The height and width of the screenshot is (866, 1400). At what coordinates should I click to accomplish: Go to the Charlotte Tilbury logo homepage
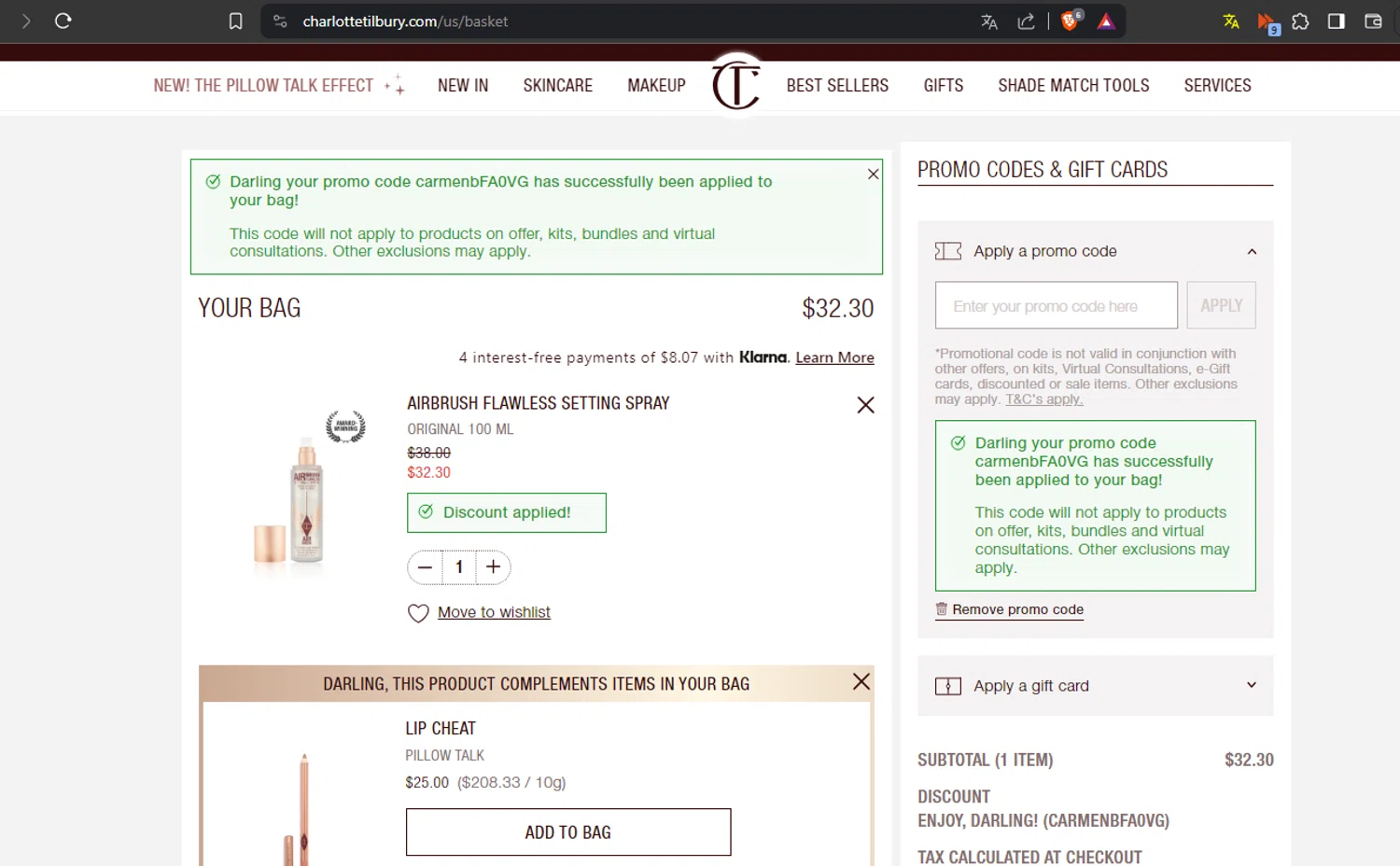[x=735, y=84]
